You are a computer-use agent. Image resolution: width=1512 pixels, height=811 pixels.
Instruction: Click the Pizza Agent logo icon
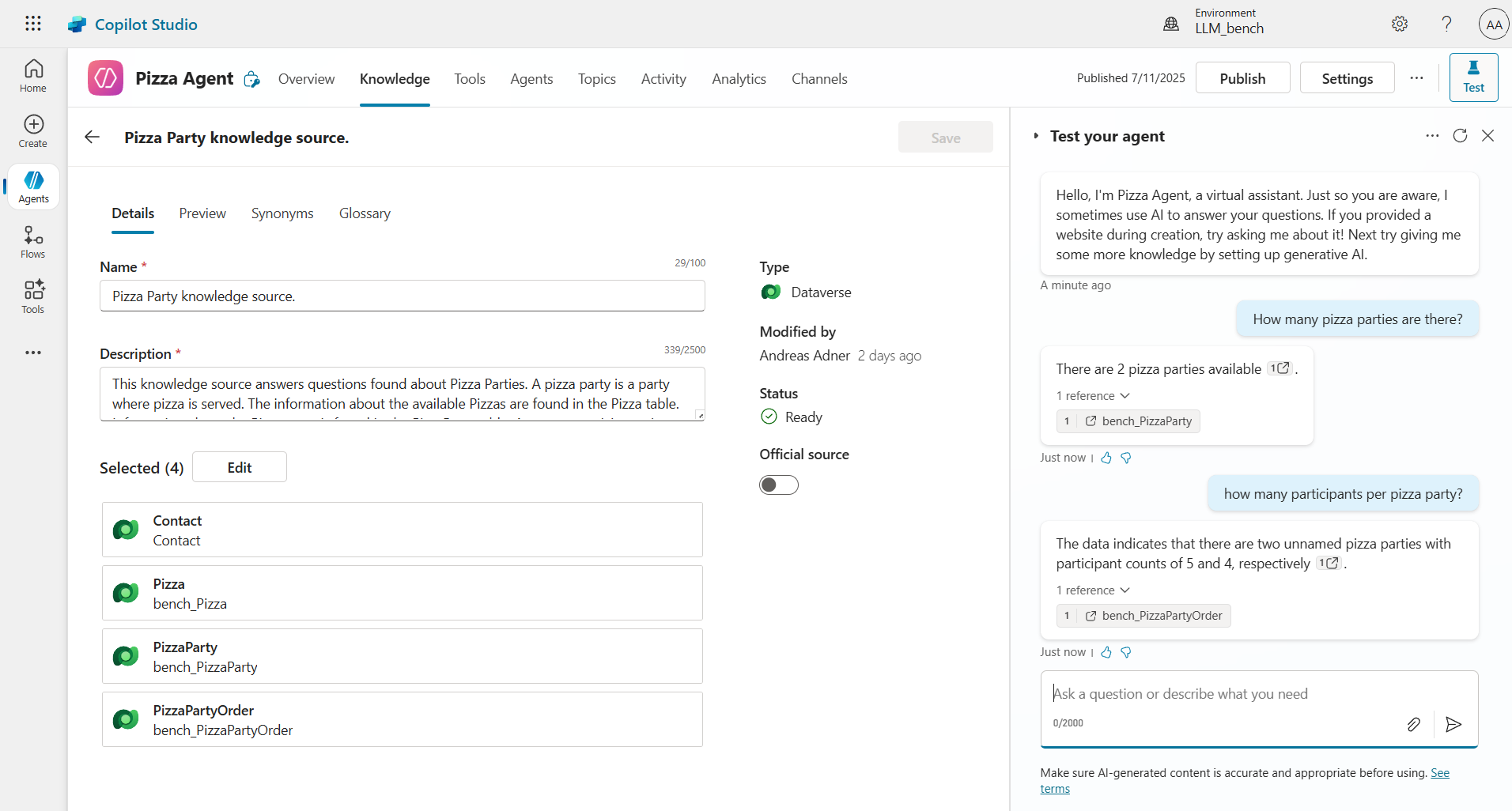pos(105,78)
